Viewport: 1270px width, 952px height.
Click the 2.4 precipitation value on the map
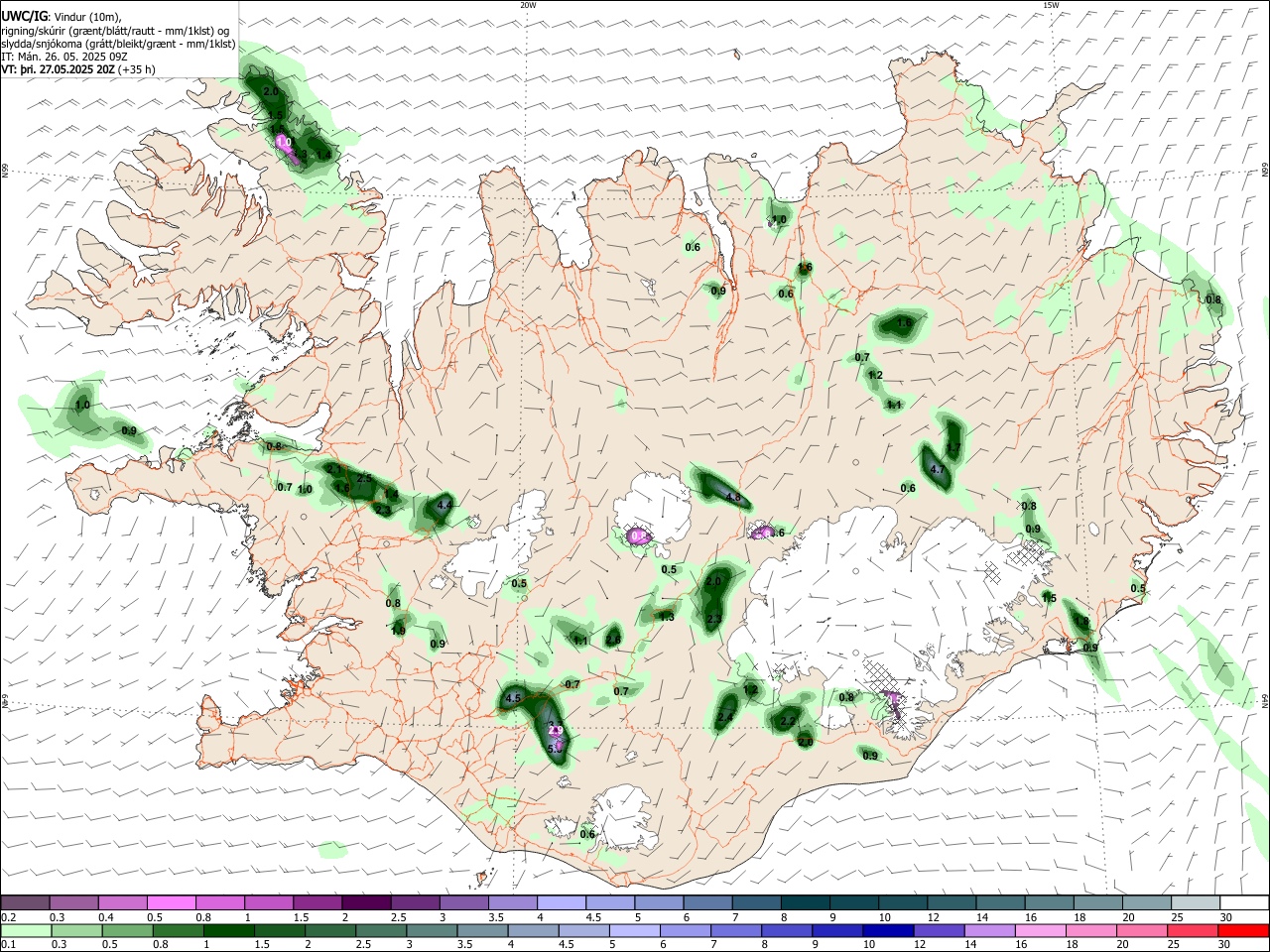tap(725, 717)
